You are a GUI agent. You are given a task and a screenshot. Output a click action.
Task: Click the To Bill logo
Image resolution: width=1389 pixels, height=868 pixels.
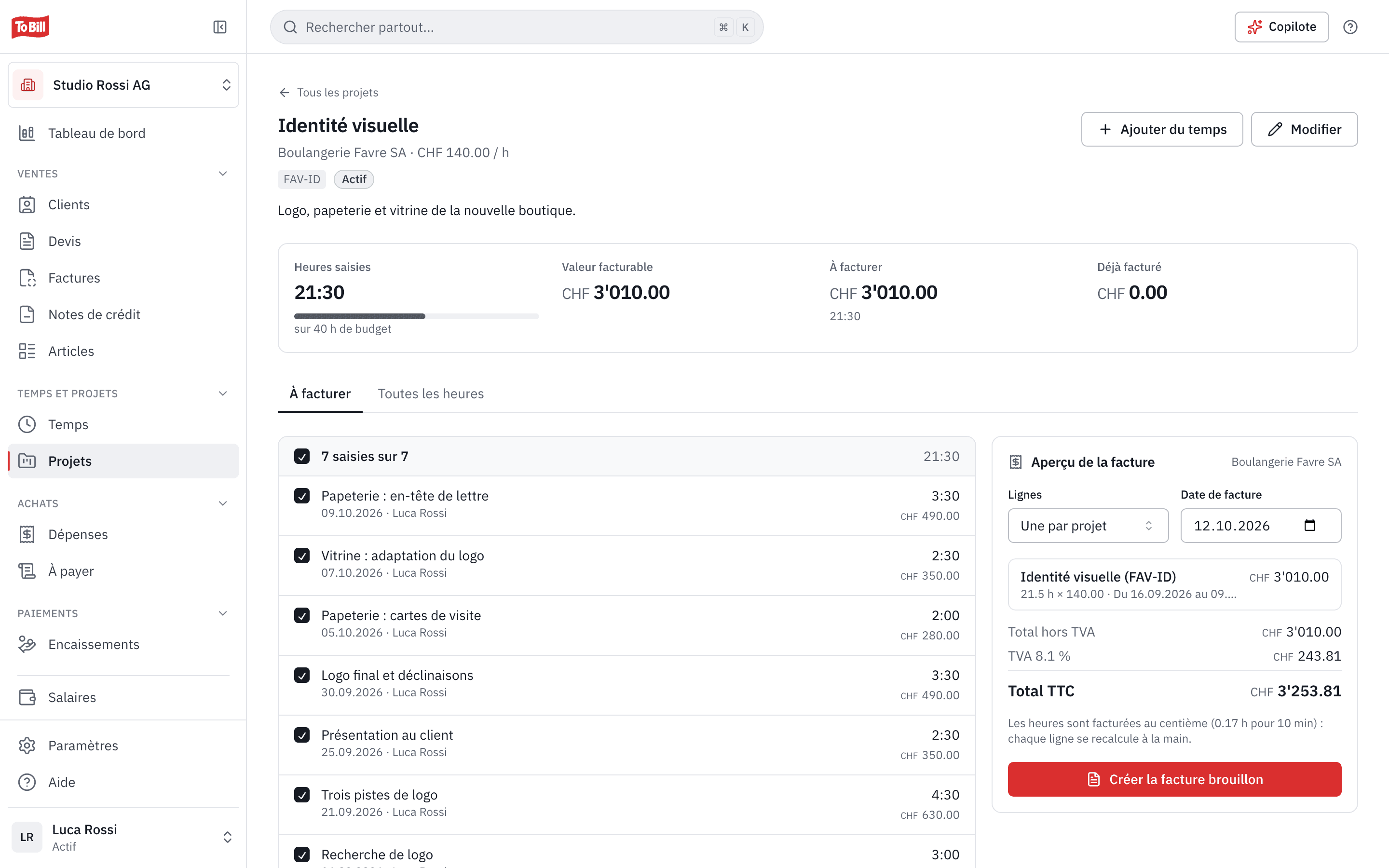pos(30,27)
